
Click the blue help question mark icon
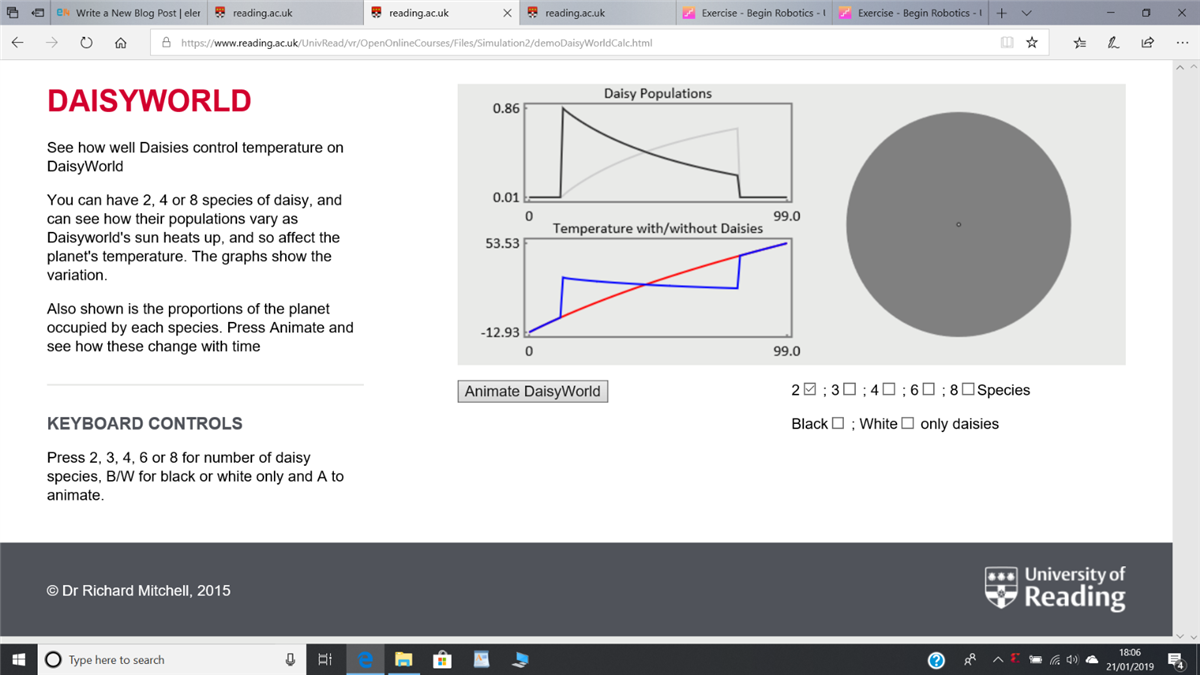tap(937, 659)
